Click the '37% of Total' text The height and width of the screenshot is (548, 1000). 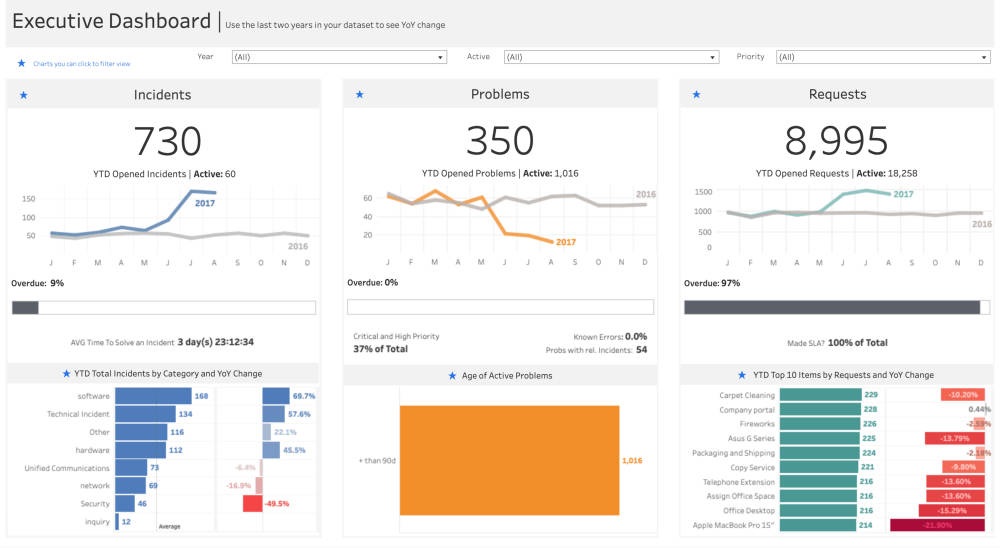pos(380,349)
